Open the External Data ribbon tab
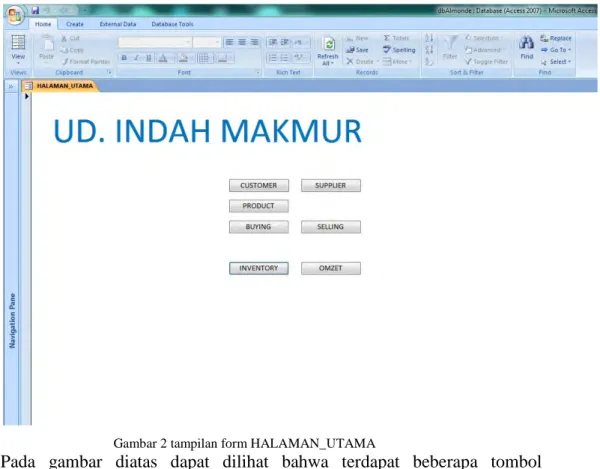This screenshot has width=600, height=469. click(x=118, y=24)
